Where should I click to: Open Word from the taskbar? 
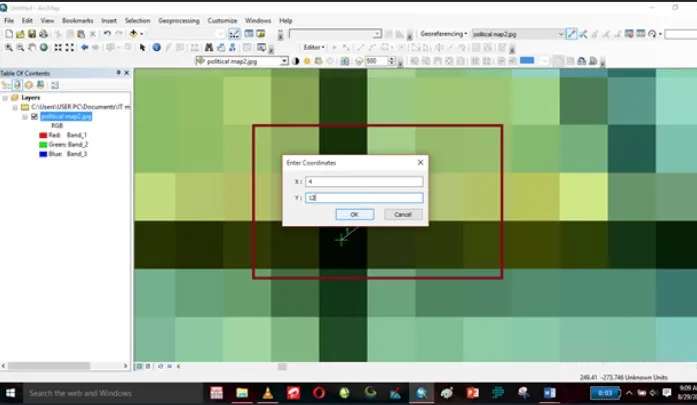click(549, 393)
